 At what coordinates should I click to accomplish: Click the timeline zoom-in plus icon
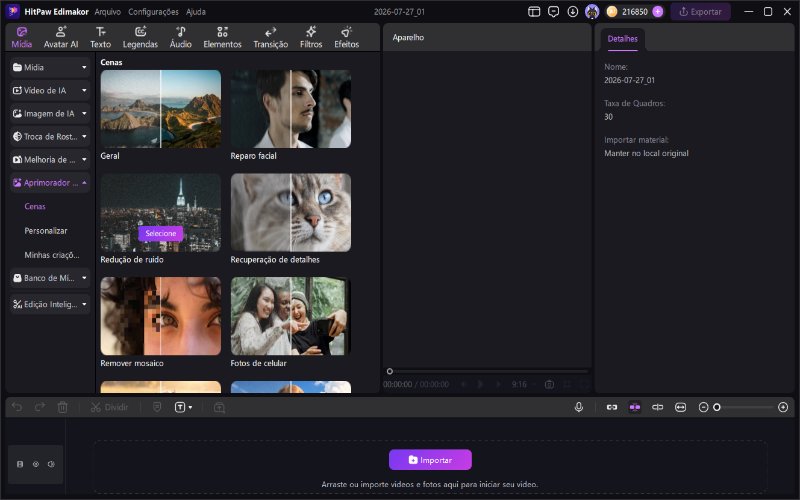pos(783,407)
